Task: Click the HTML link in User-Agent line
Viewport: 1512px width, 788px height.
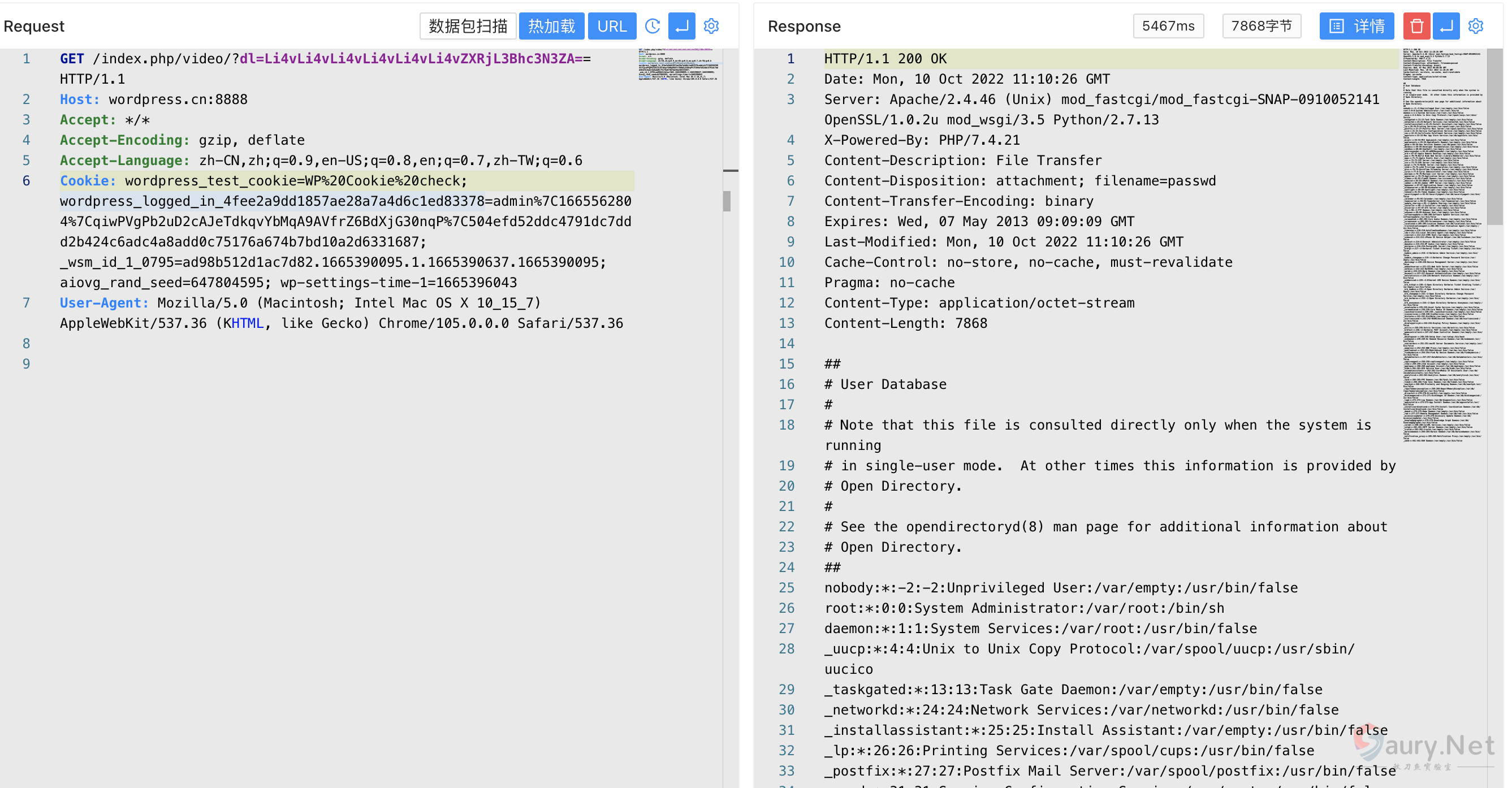Action: tap(247, 323)
